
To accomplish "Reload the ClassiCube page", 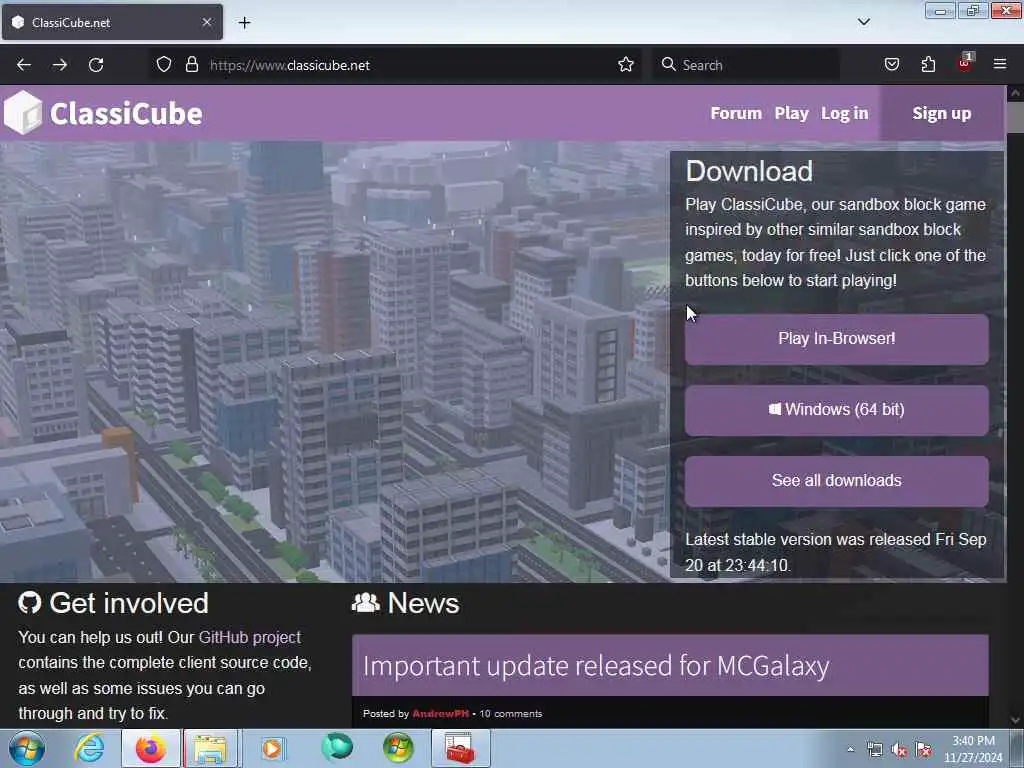I will click(96, 65).
